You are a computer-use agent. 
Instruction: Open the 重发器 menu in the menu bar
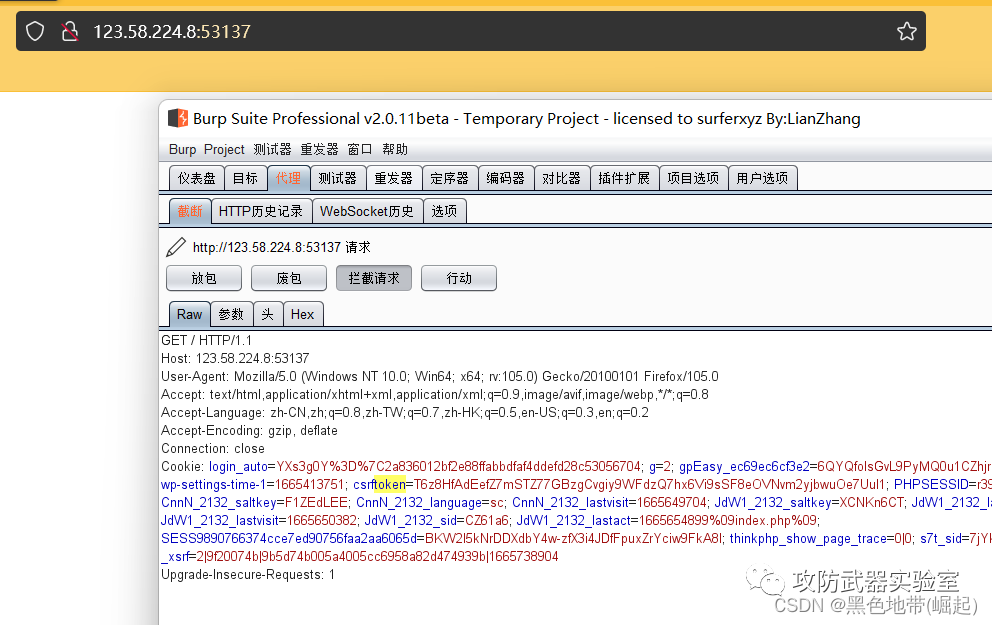(319, 149)
